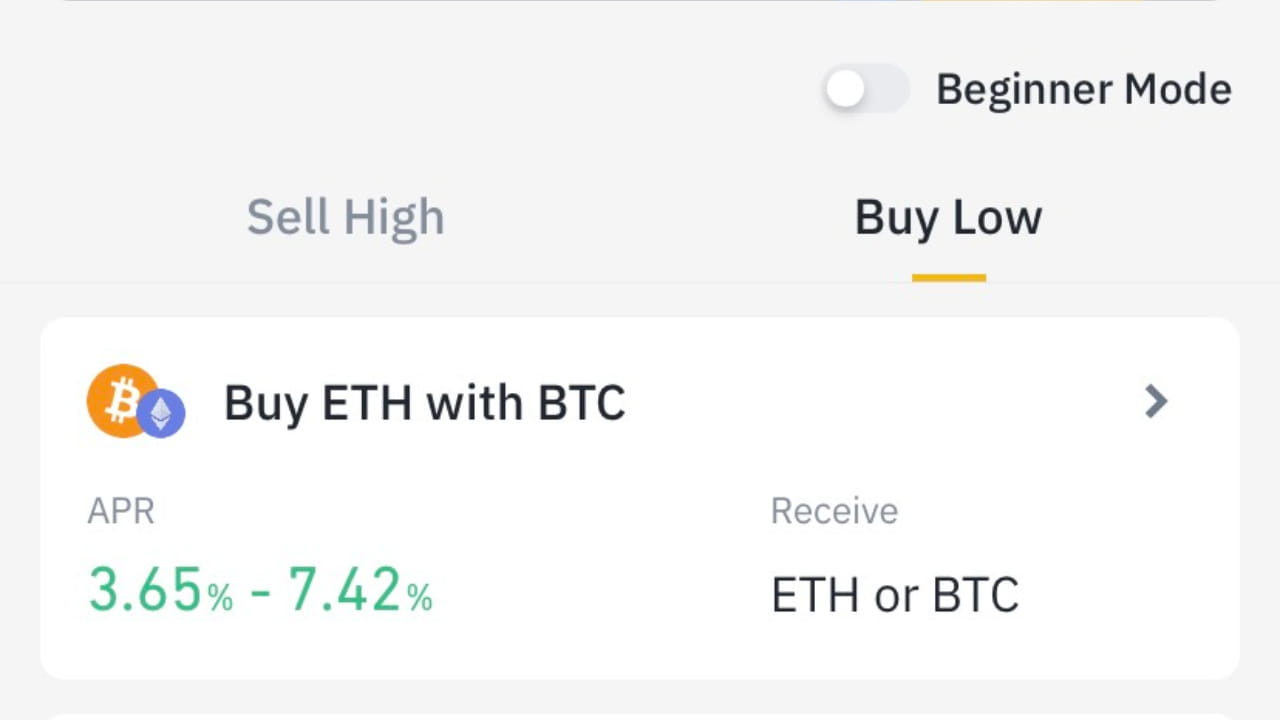Select the crypto pair icon beside product title
The height and width of the screenshot is (720, 1280).
click(x=136, y=401)
